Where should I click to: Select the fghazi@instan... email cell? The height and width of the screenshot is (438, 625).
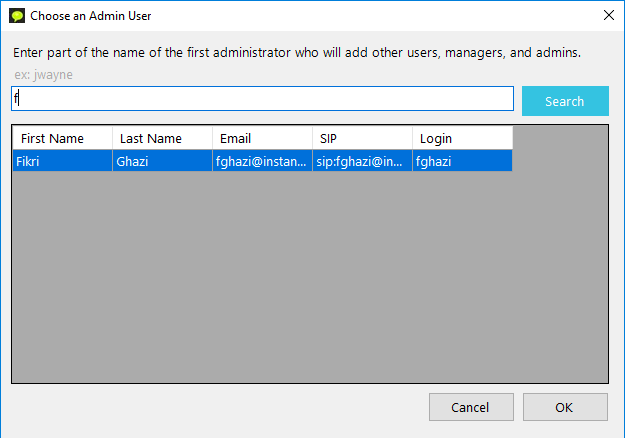coord(263,161)
